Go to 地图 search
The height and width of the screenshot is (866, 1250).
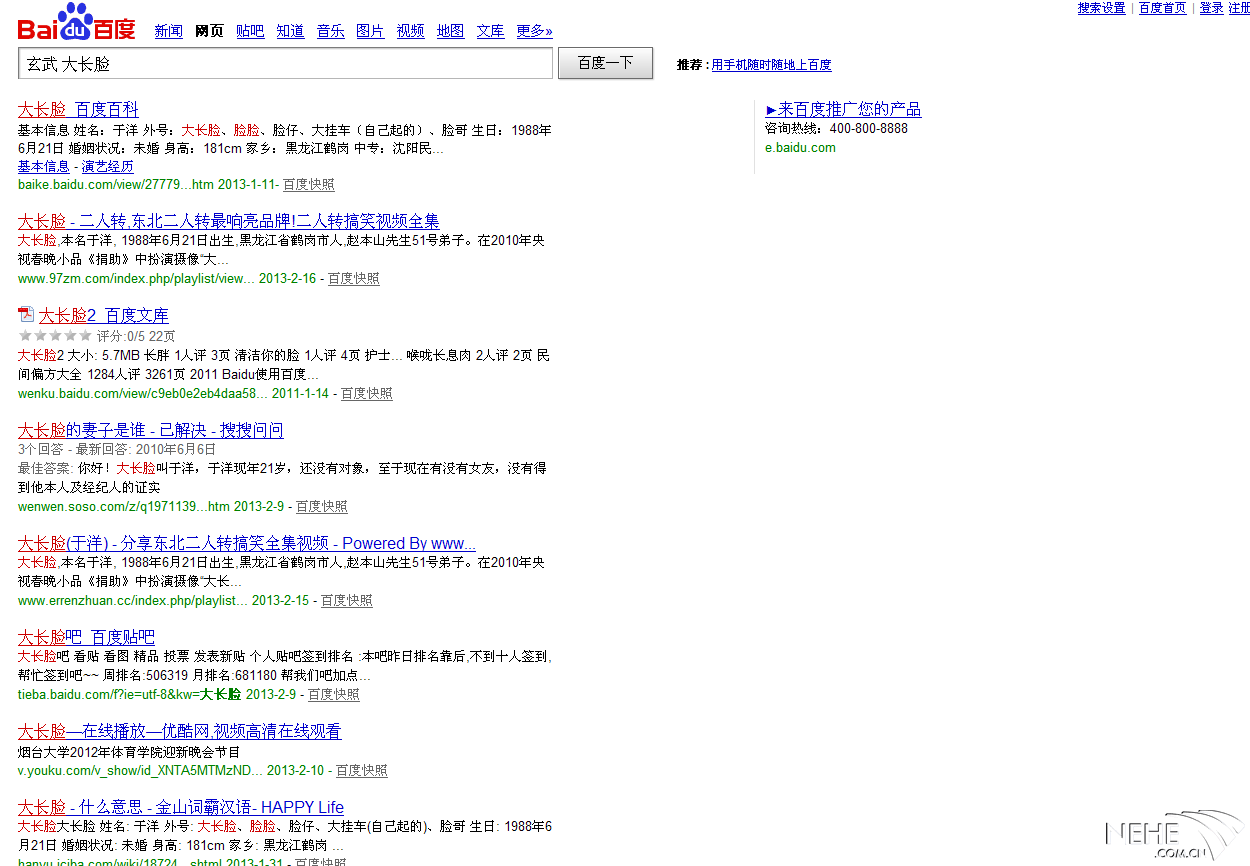click(450, 31)
